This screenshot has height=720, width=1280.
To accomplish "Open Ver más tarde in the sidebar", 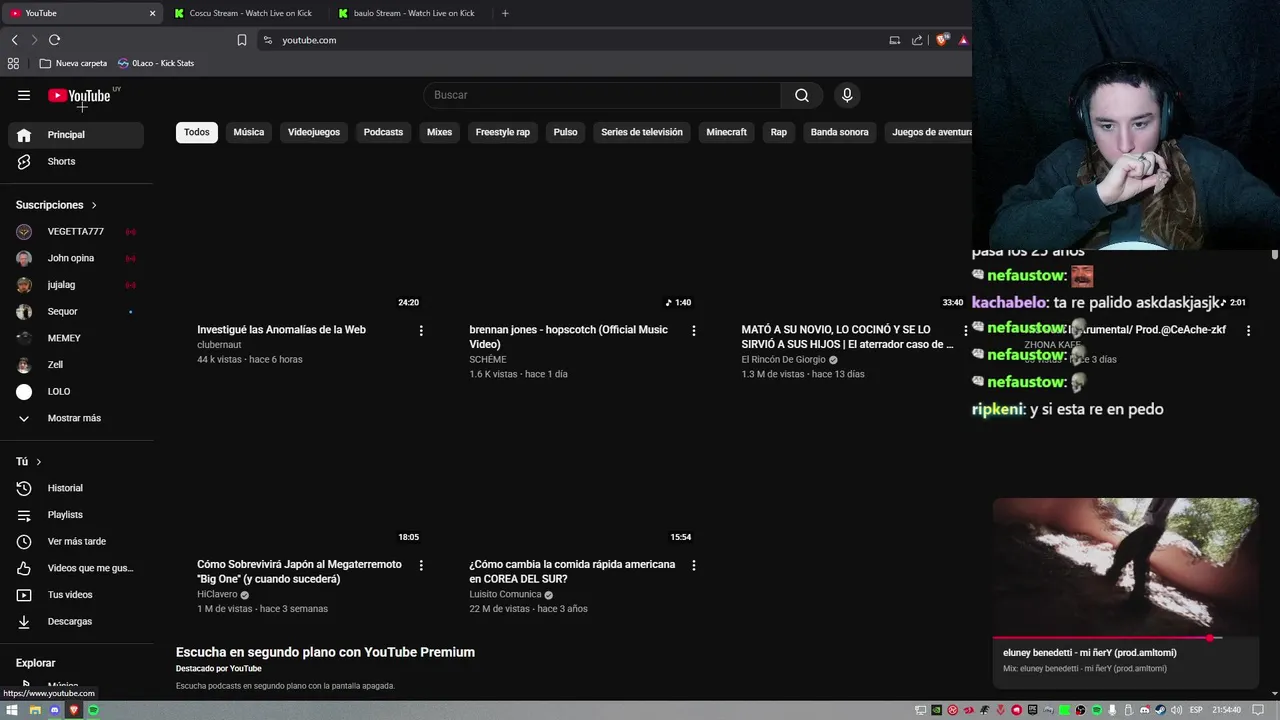I will click(76, 541).
